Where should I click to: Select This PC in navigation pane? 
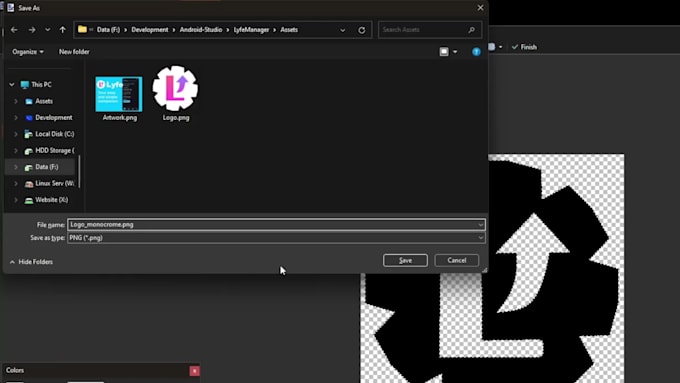[41, 85]
